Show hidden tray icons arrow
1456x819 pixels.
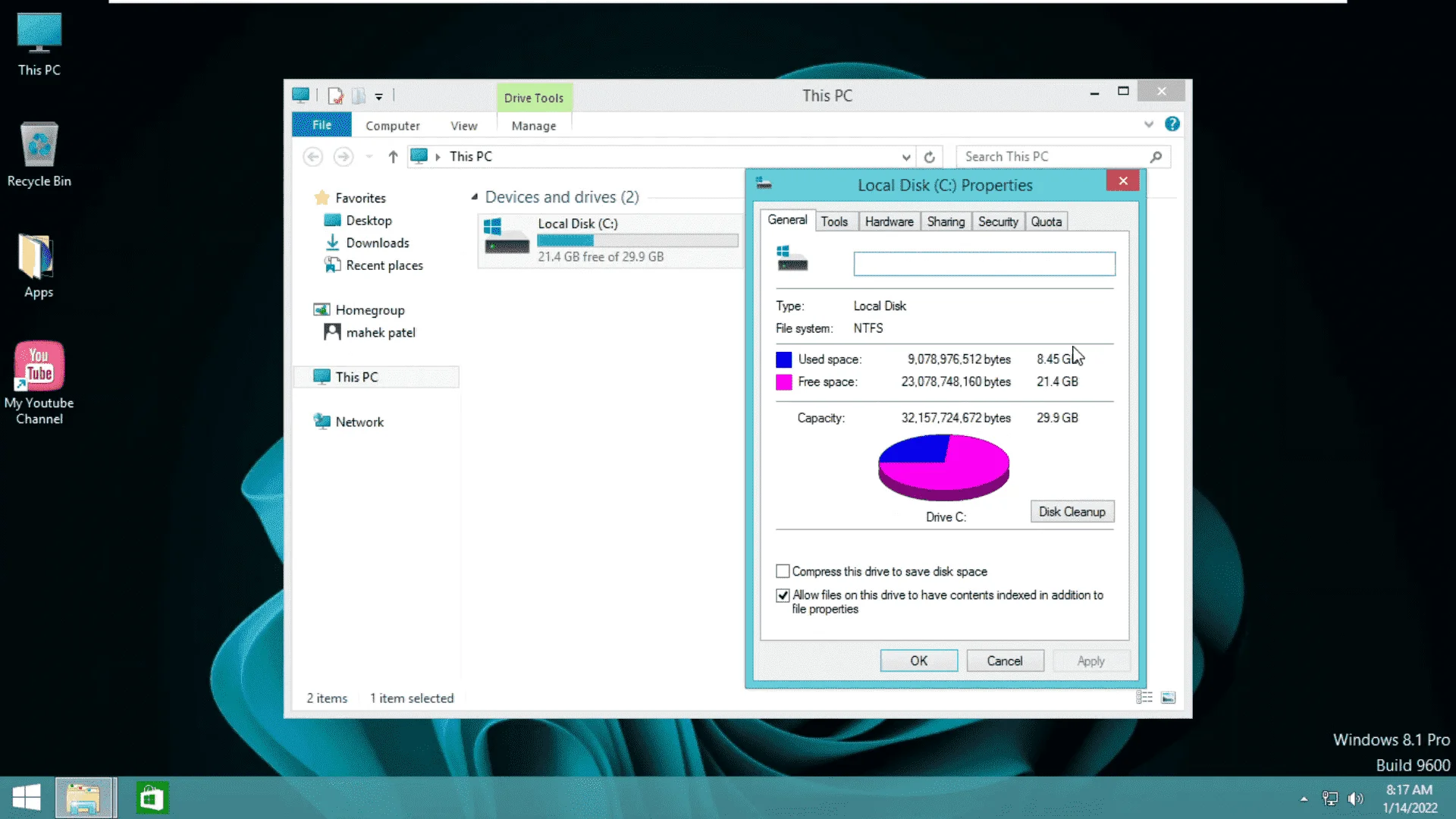tap(1304, 799)
